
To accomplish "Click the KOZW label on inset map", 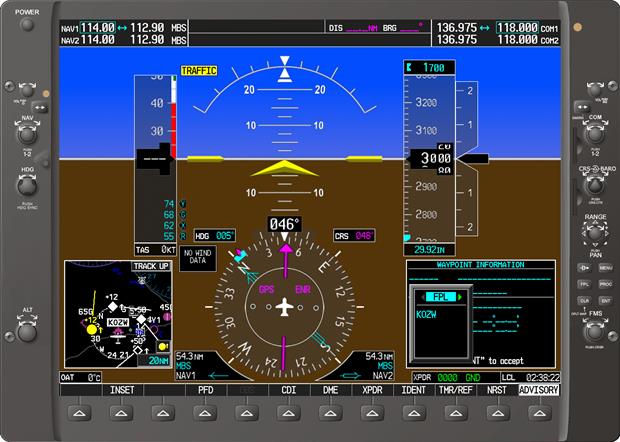I will (118, 322).
